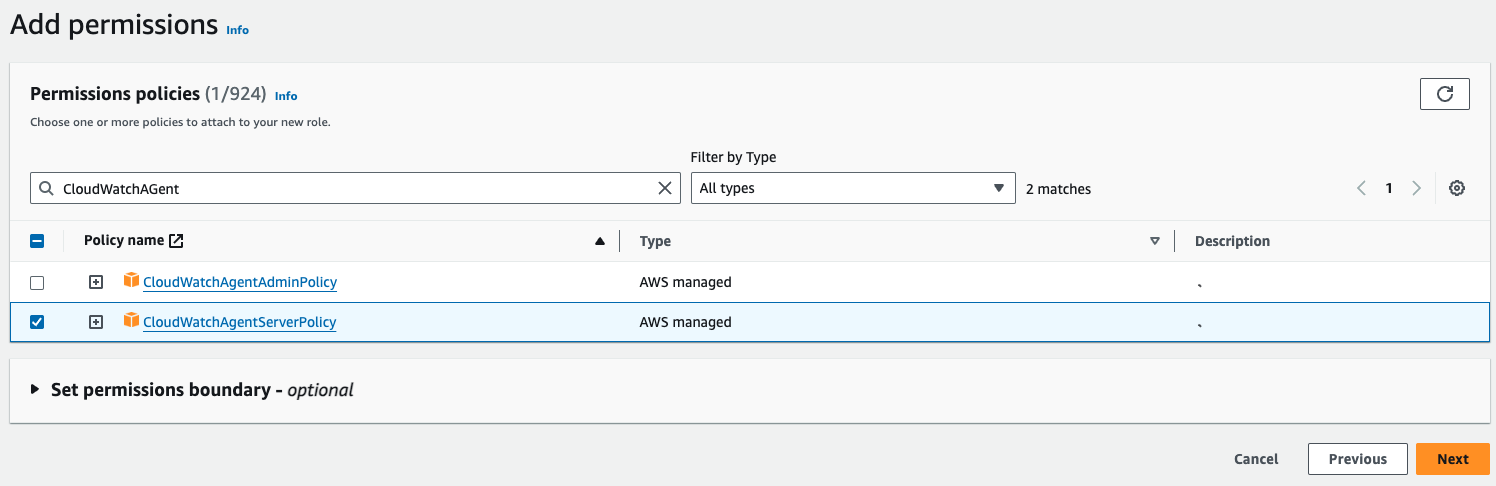Click the Cancel button

point(1256,459)
